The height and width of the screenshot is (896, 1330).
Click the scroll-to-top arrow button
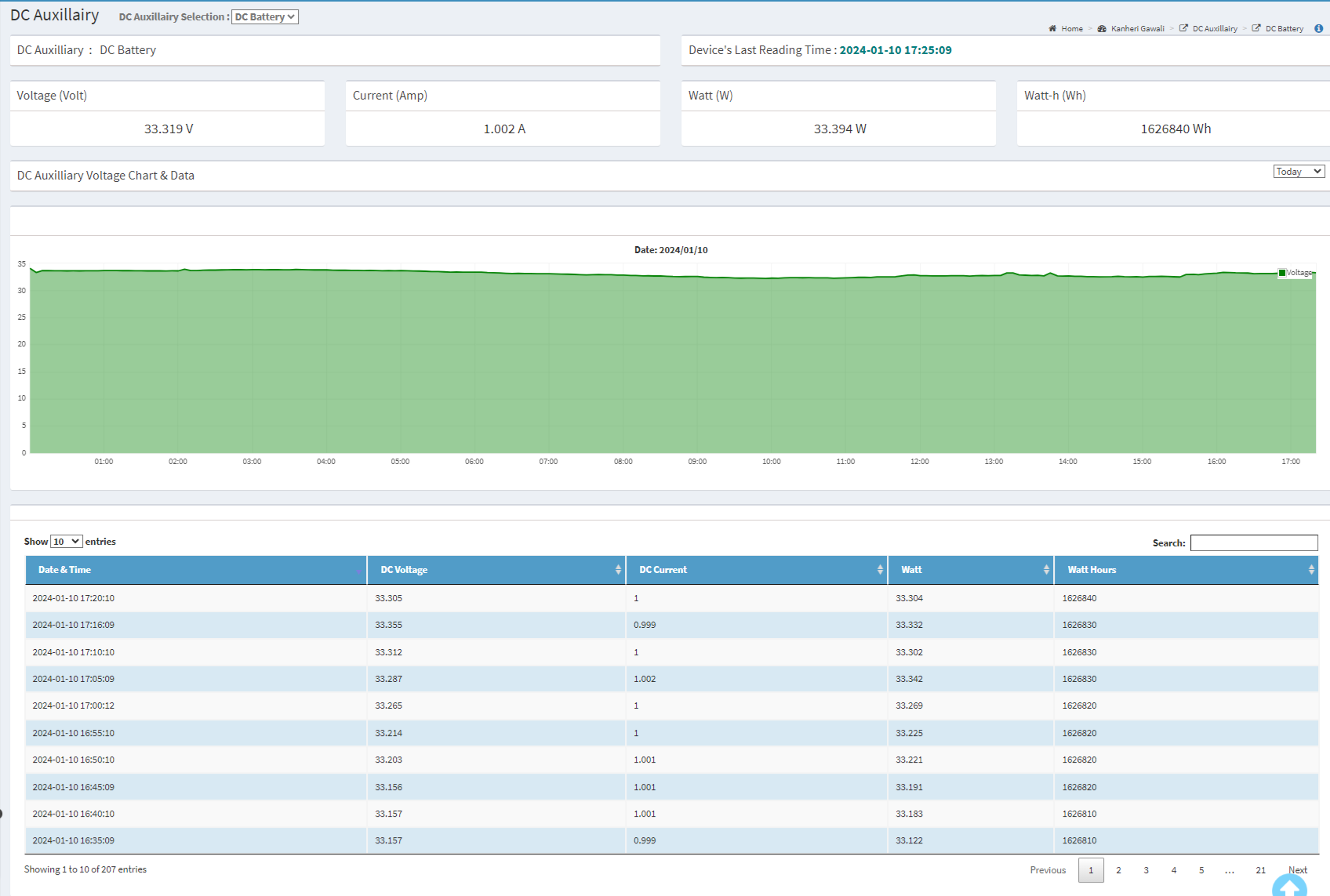coord(1289,886)
